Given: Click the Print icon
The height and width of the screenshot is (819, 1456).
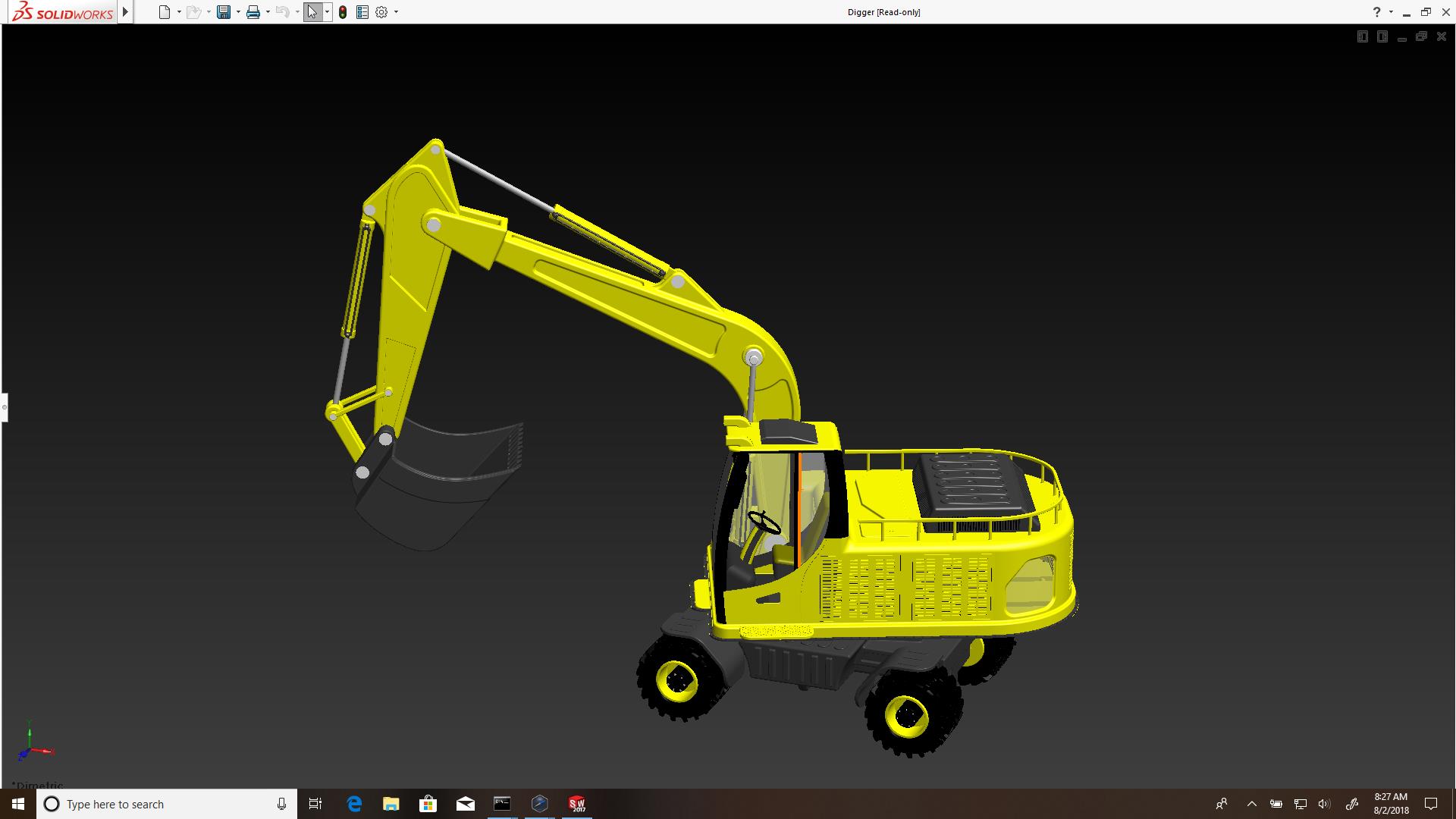Looking at the screenshot, I should click(253, 12).
